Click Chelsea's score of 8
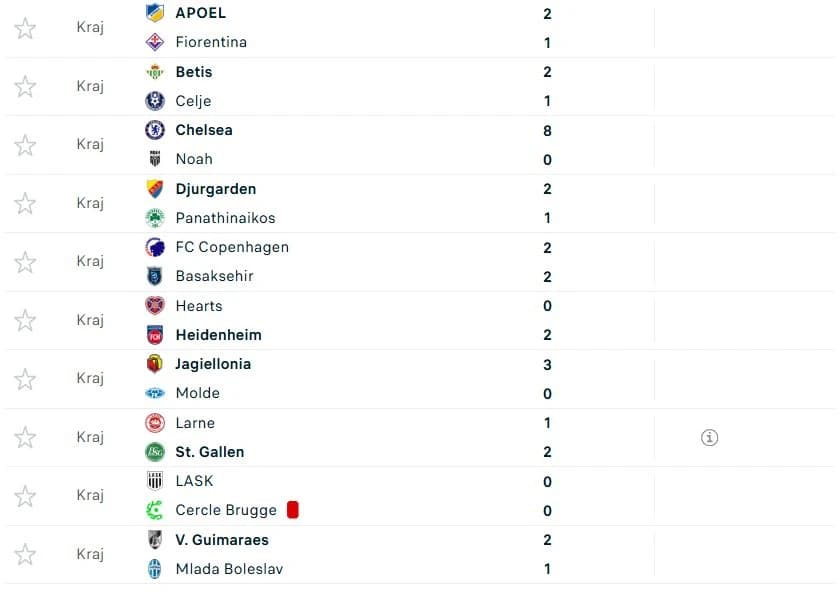 [547, 131]
